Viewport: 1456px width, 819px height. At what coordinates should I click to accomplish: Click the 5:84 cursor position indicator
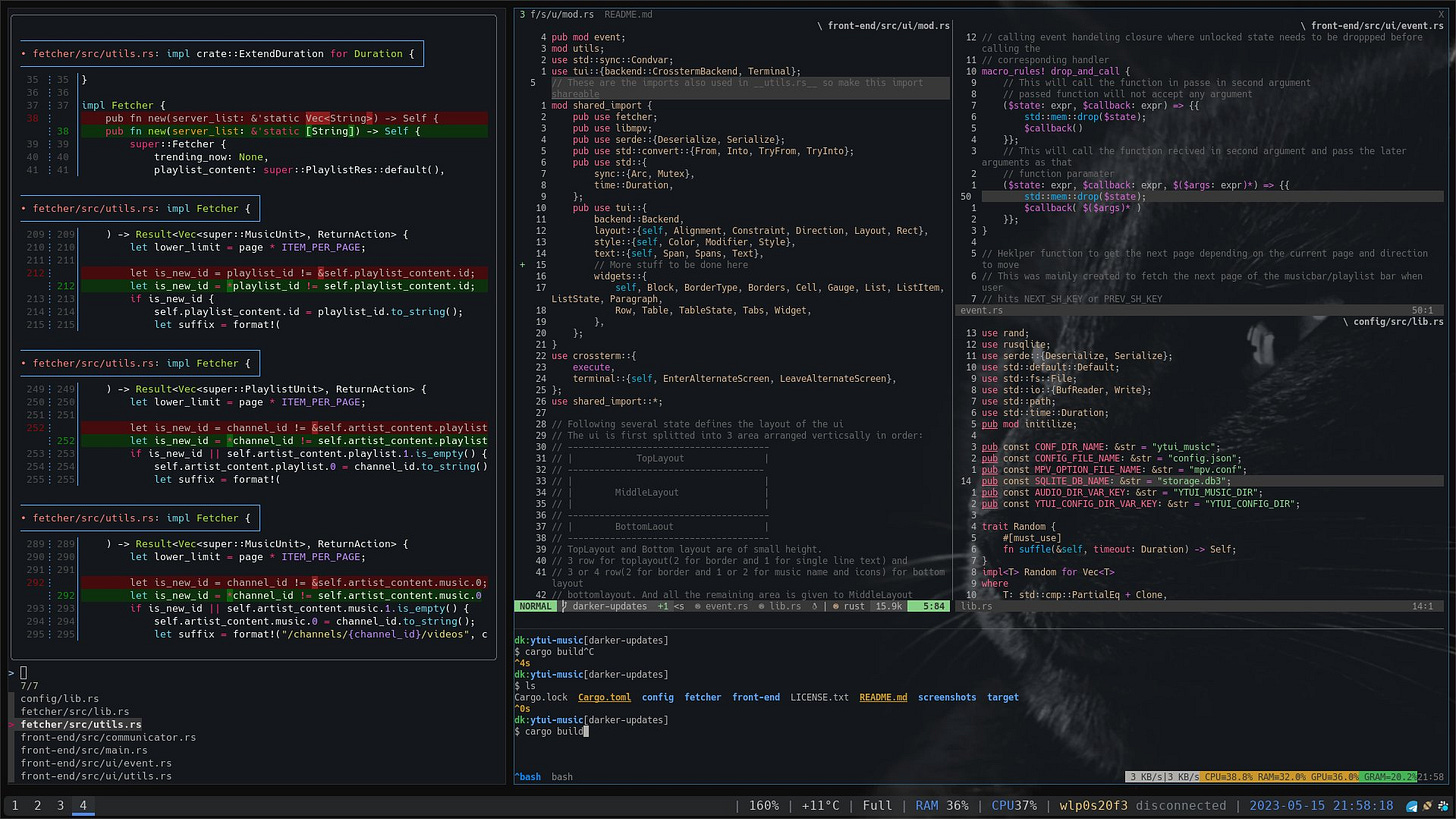click(930, 606)
